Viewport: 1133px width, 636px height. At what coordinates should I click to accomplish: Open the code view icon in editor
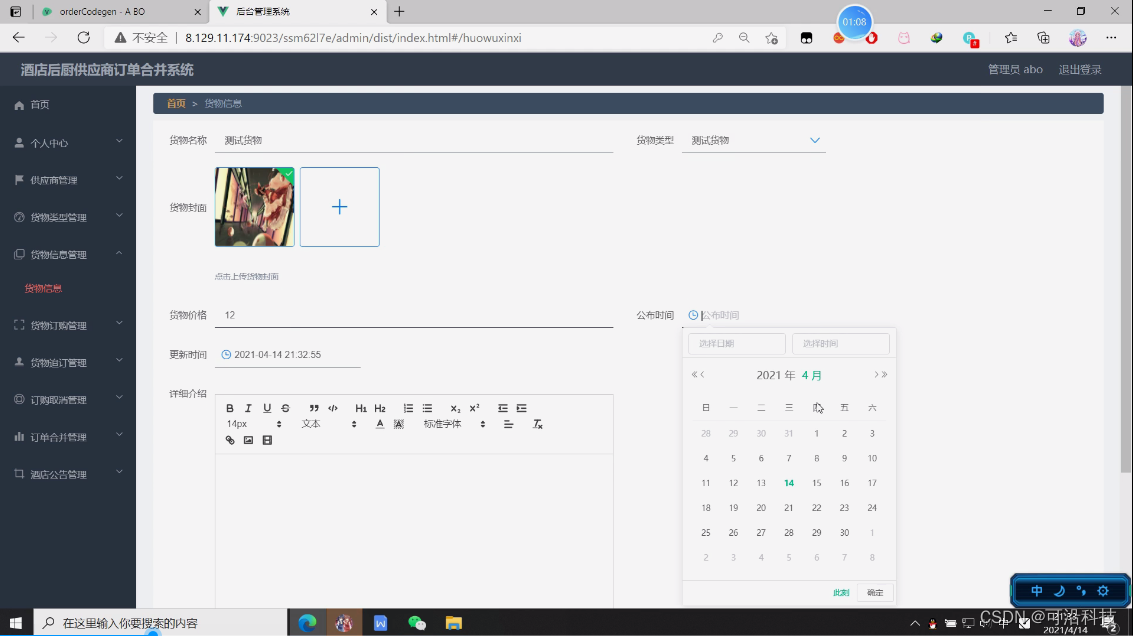[333, 409]
